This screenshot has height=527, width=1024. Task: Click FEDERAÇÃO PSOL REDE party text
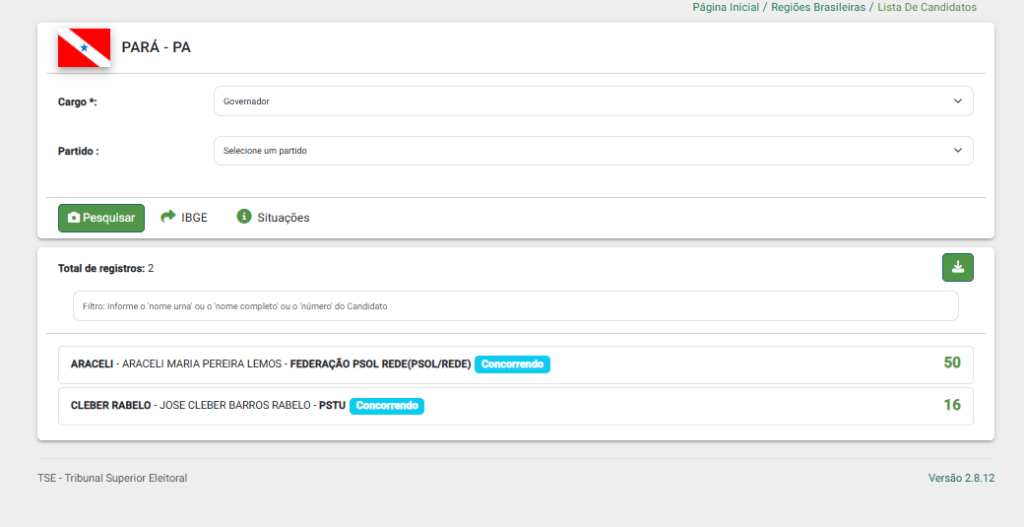click(x=381, y=364)
